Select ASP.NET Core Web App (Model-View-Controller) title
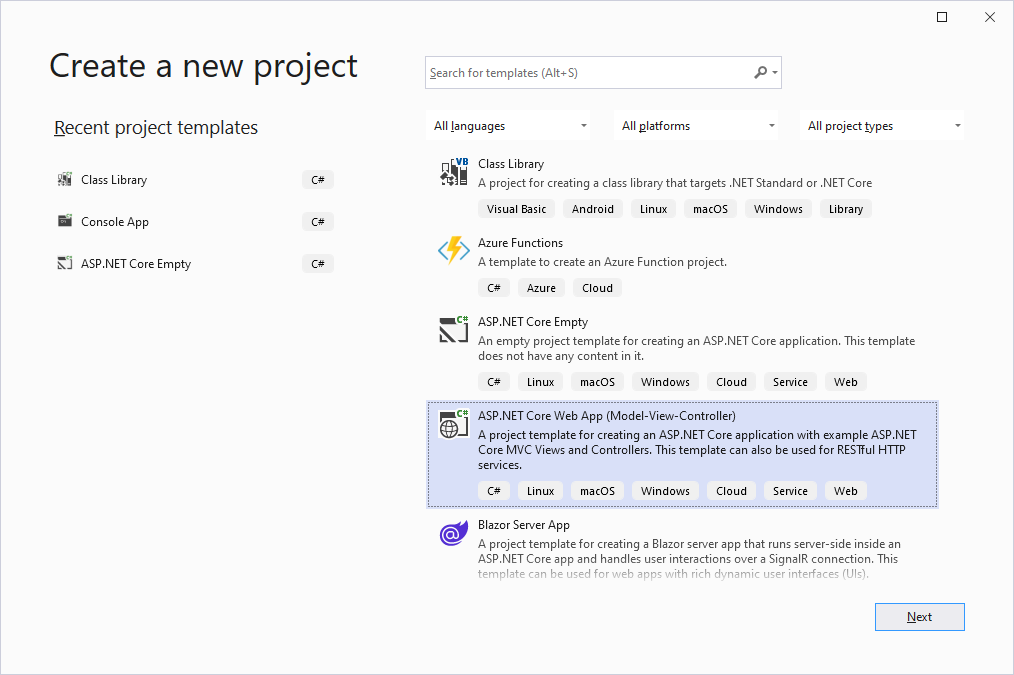The image size is (1014, 675). [607, 416]
